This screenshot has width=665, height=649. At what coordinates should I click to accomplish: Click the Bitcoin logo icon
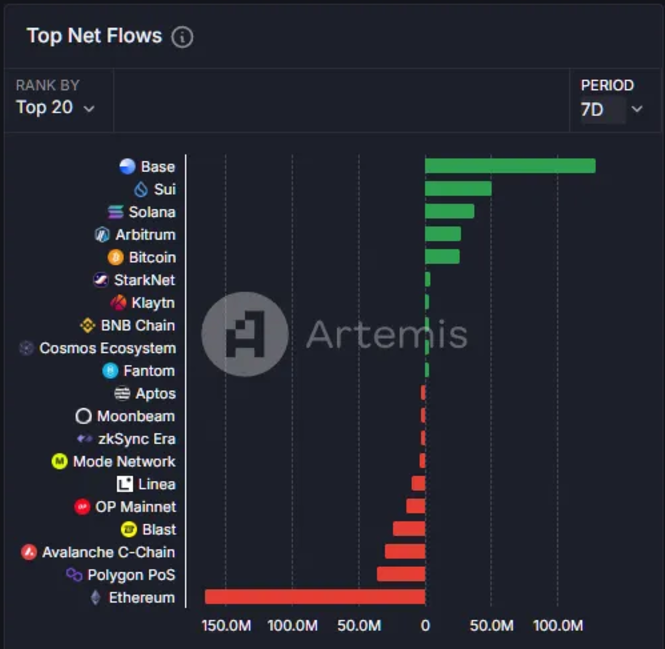coord(115,257)
